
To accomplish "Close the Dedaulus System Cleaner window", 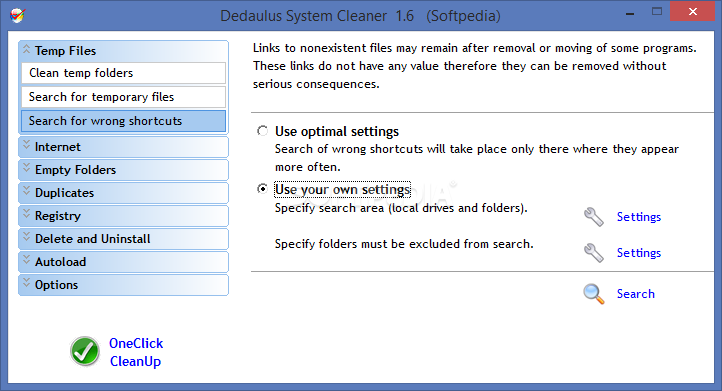I will [693, 12].
